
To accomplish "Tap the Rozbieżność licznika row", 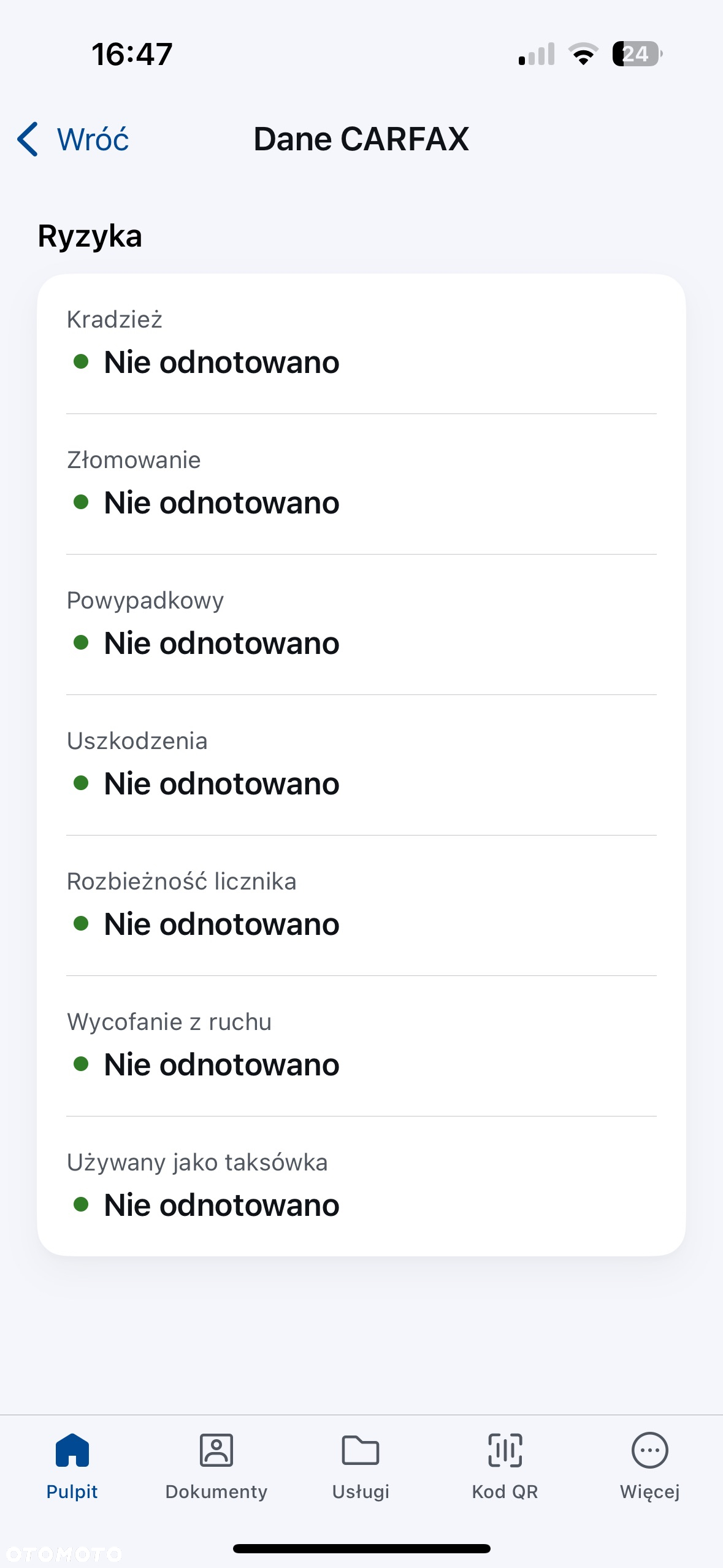I will (x=361, y=905).
